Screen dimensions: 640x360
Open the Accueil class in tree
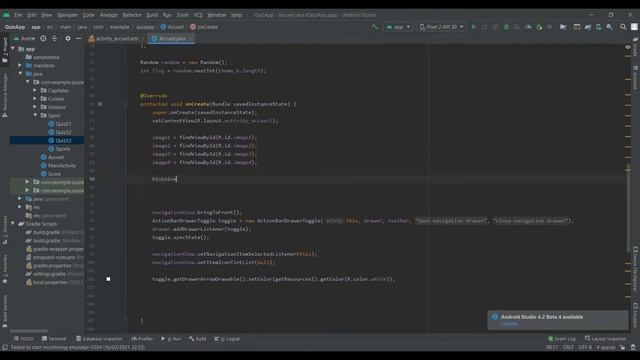click(x=53, y=157)
